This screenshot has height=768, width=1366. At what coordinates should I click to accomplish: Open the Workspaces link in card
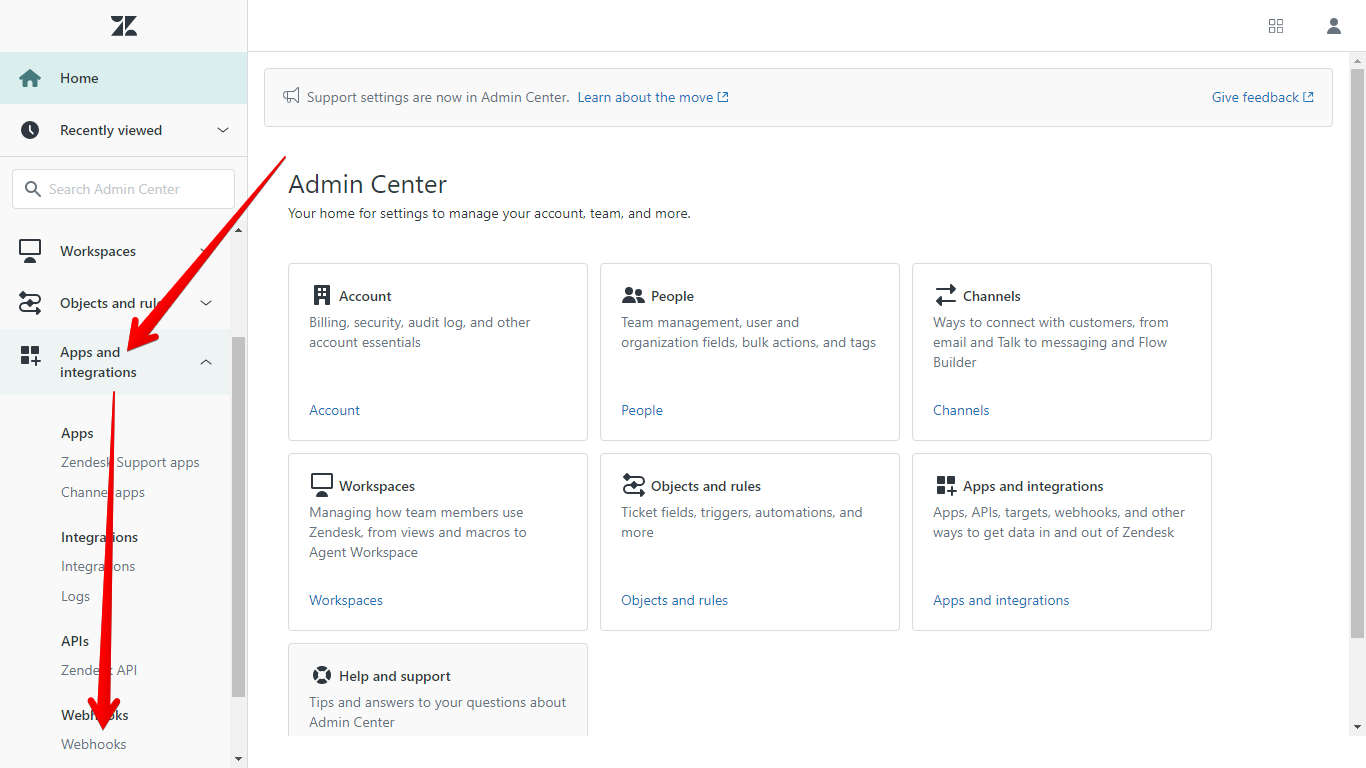pyautogui.click(x=346, y=600)
